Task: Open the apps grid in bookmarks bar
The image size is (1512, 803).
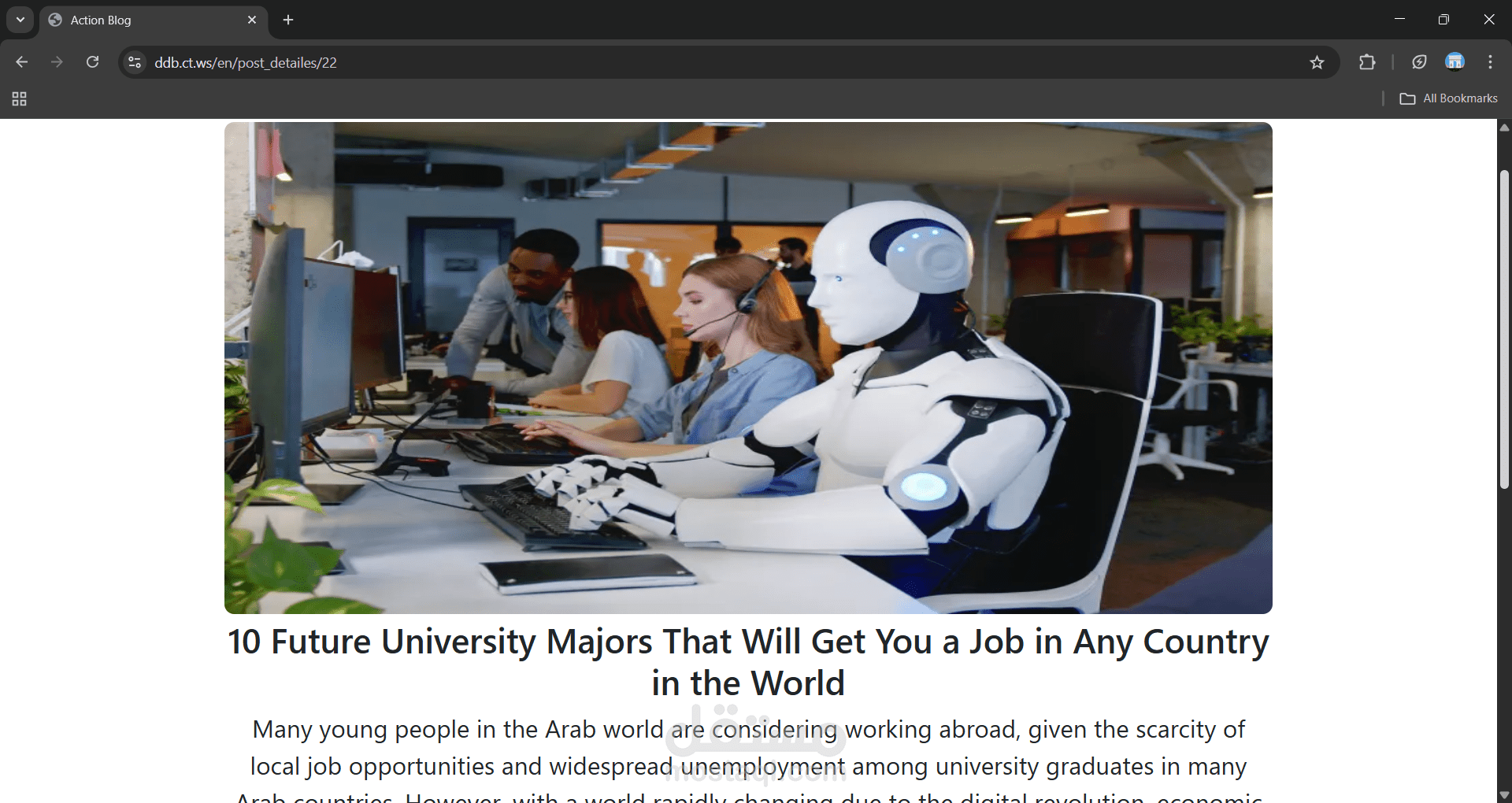Action: (20, 98)
